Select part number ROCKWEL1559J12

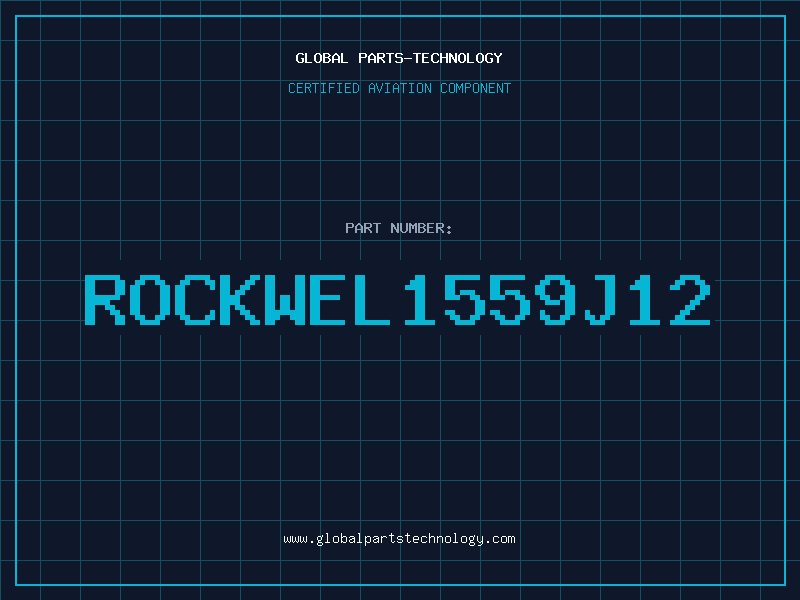[398, 299]
